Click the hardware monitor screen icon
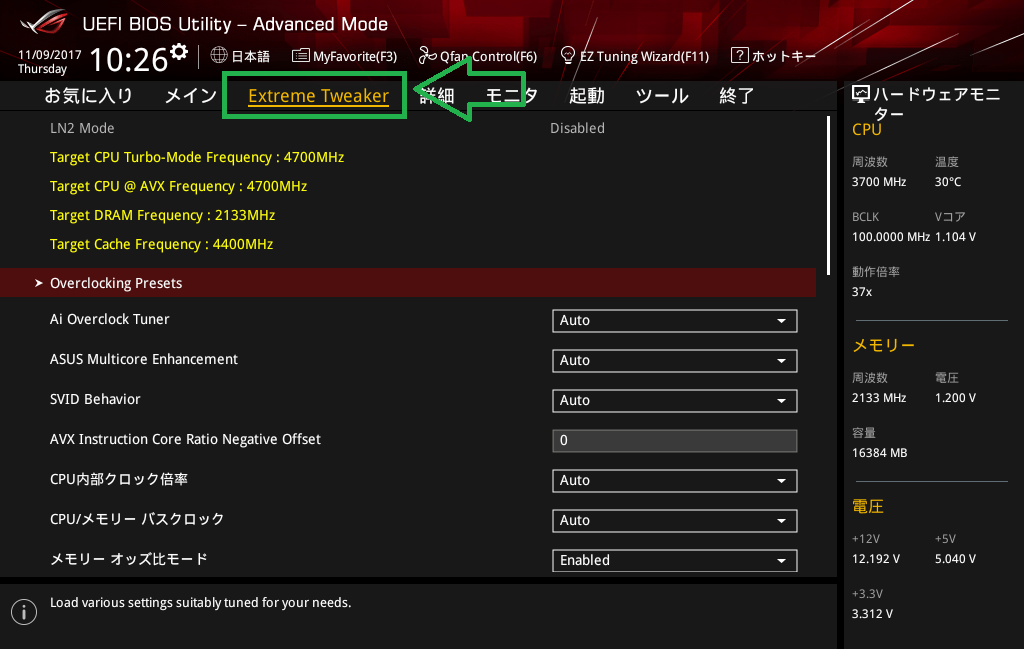The image size is (1024, 649). (861, 95)
